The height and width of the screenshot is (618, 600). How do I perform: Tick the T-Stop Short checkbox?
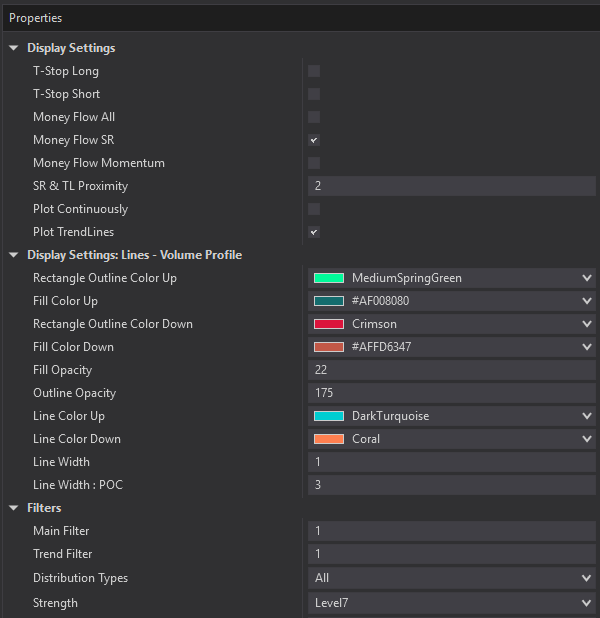point(314,94)
